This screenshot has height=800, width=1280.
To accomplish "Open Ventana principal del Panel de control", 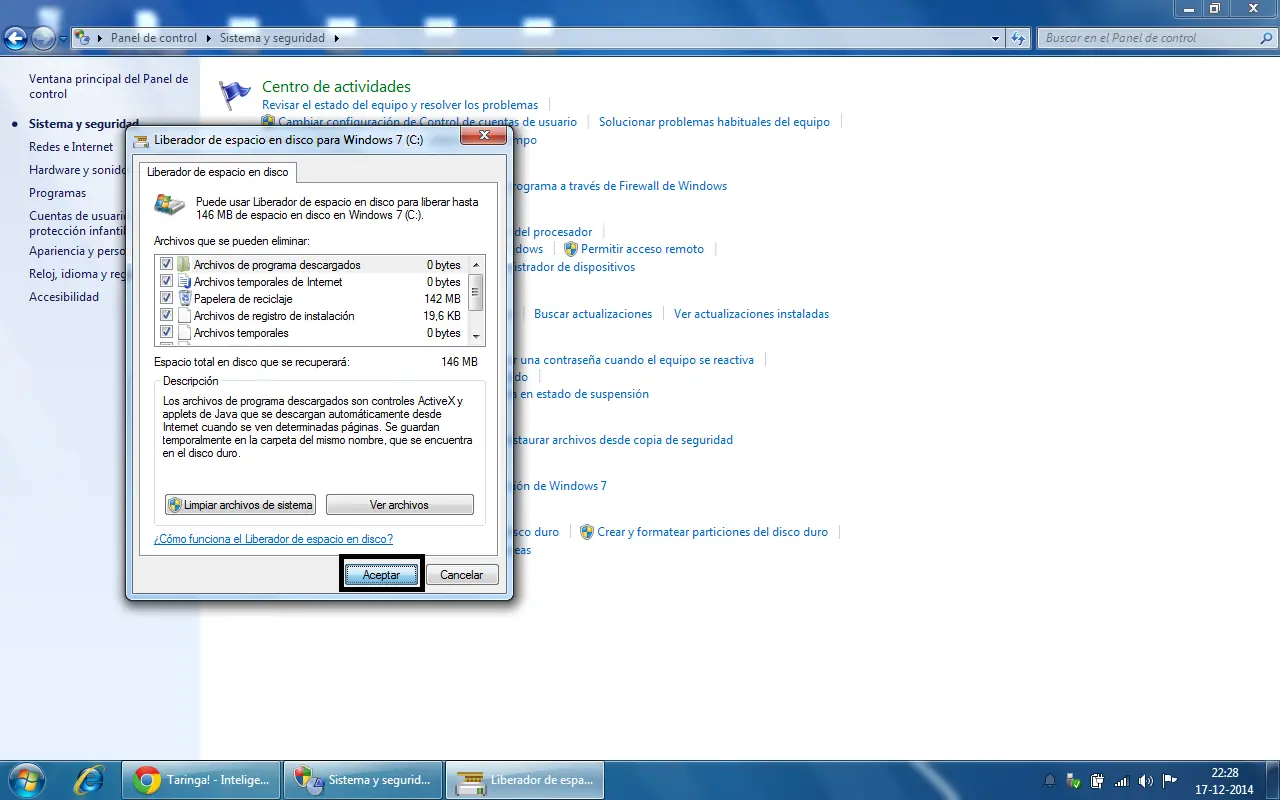I will coord(108,86).
